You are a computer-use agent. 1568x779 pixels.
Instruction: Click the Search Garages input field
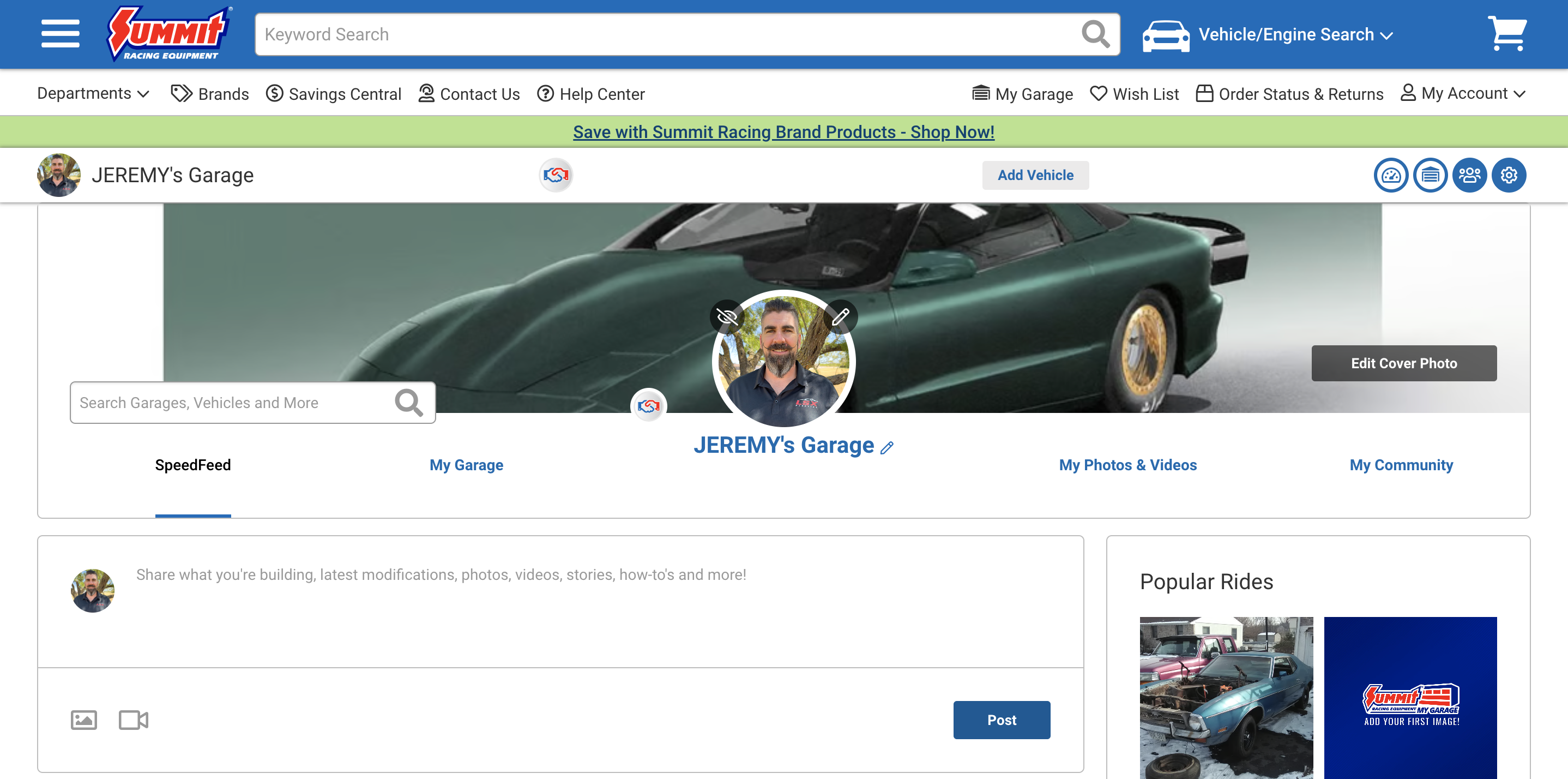point(231,403)
